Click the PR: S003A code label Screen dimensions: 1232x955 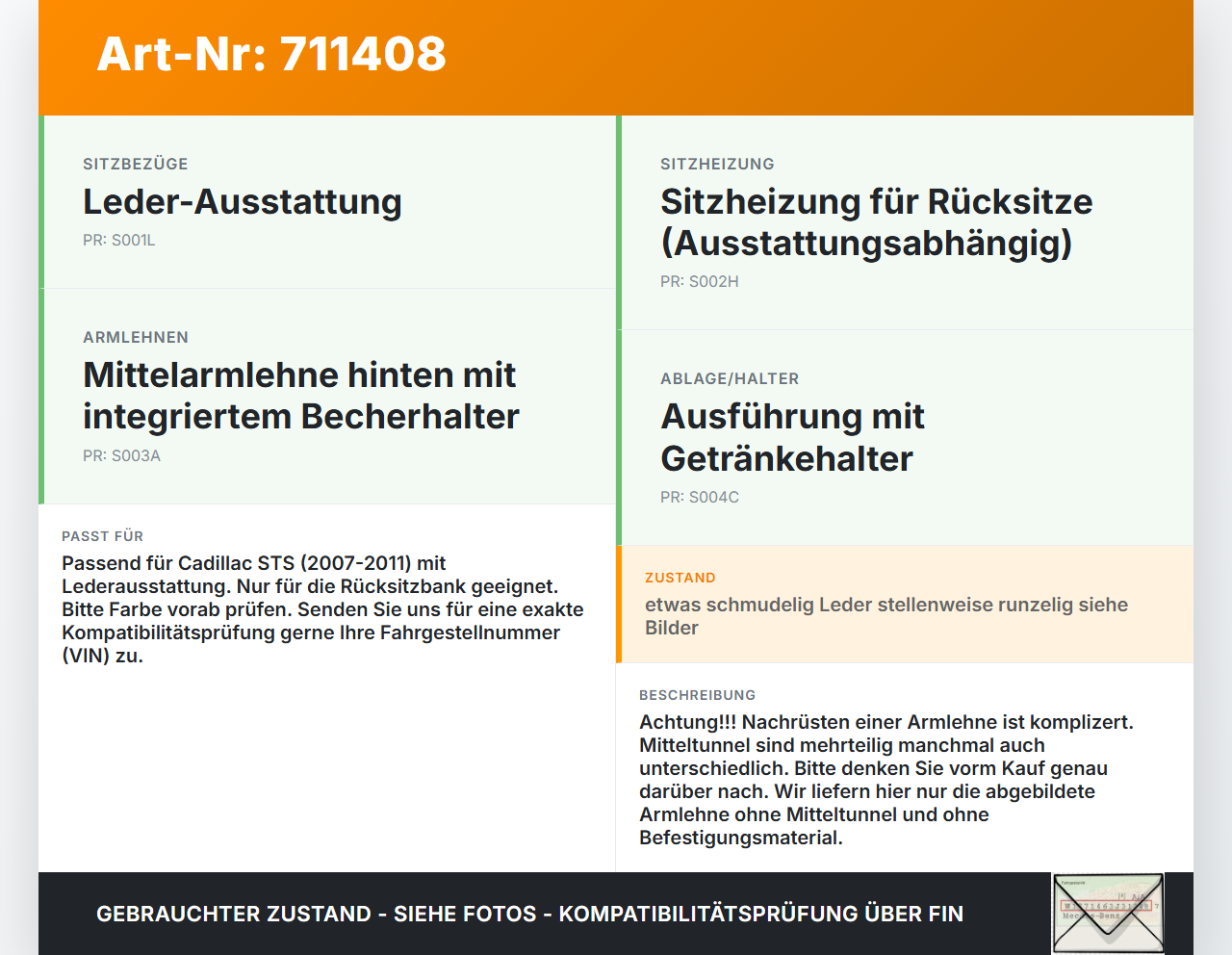[x=122, y=456]
